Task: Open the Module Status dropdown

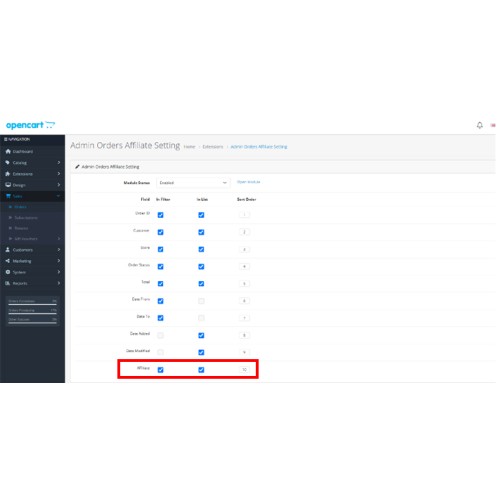Action: [x=194, y=184]
